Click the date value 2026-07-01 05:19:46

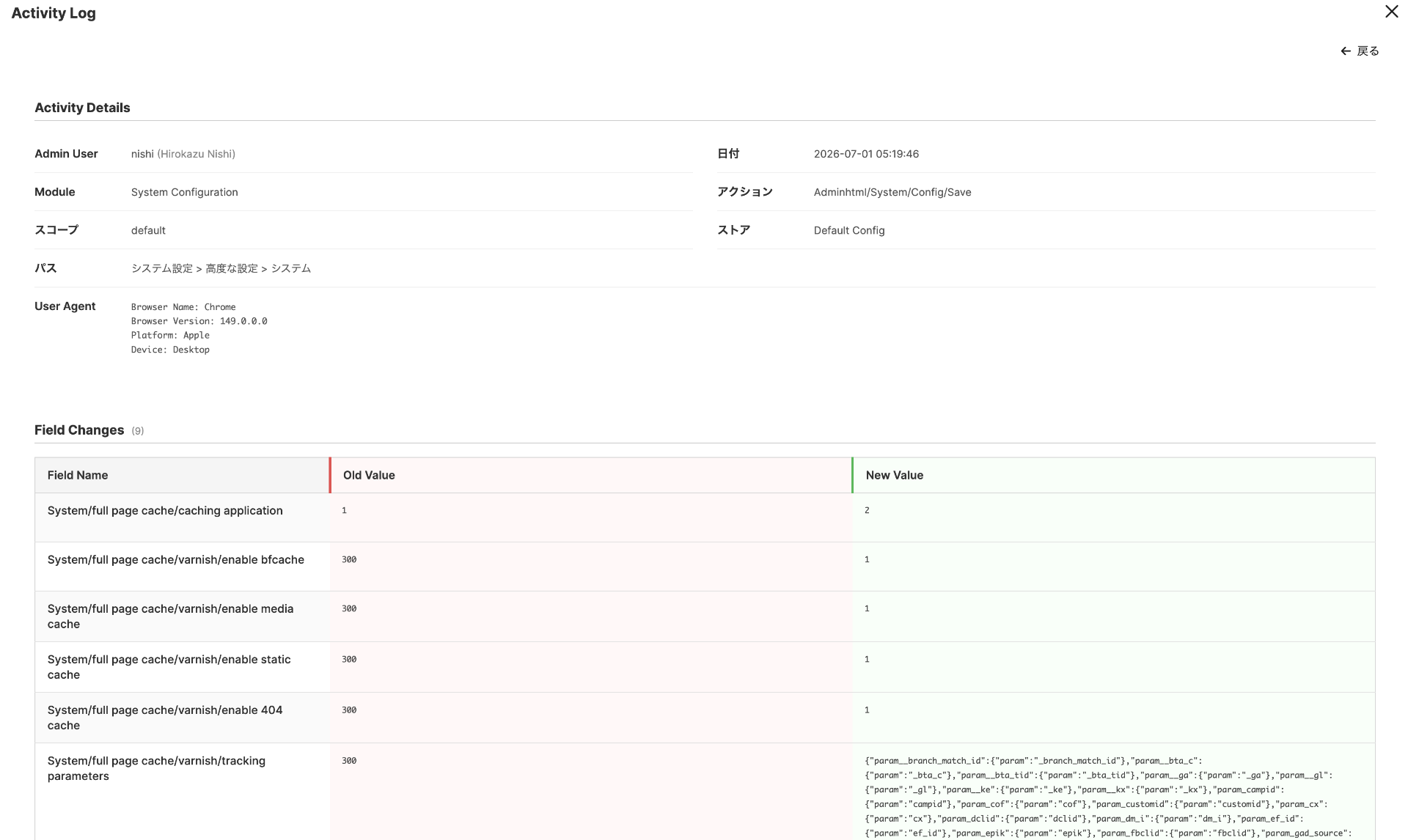pos(866,154)
